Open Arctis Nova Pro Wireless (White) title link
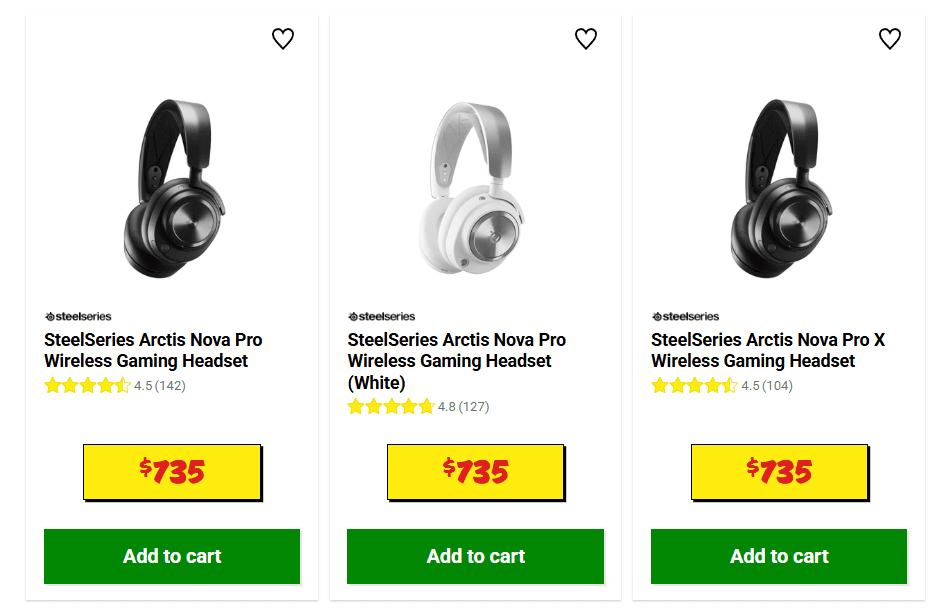Screen dimensions: 933x608 [x=456, y=361]
